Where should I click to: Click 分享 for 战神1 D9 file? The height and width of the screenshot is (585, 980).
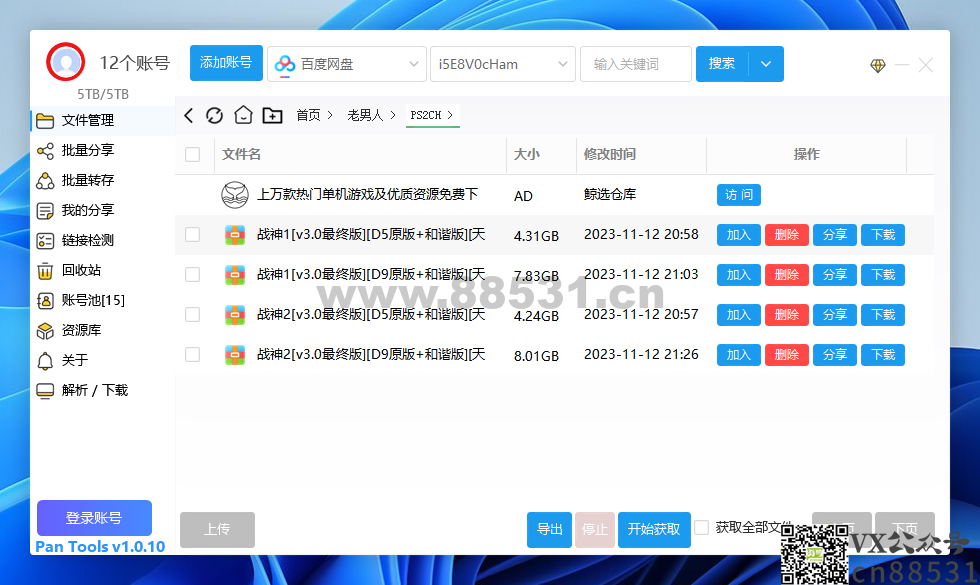pyautogui.click(x=835, y=275)
